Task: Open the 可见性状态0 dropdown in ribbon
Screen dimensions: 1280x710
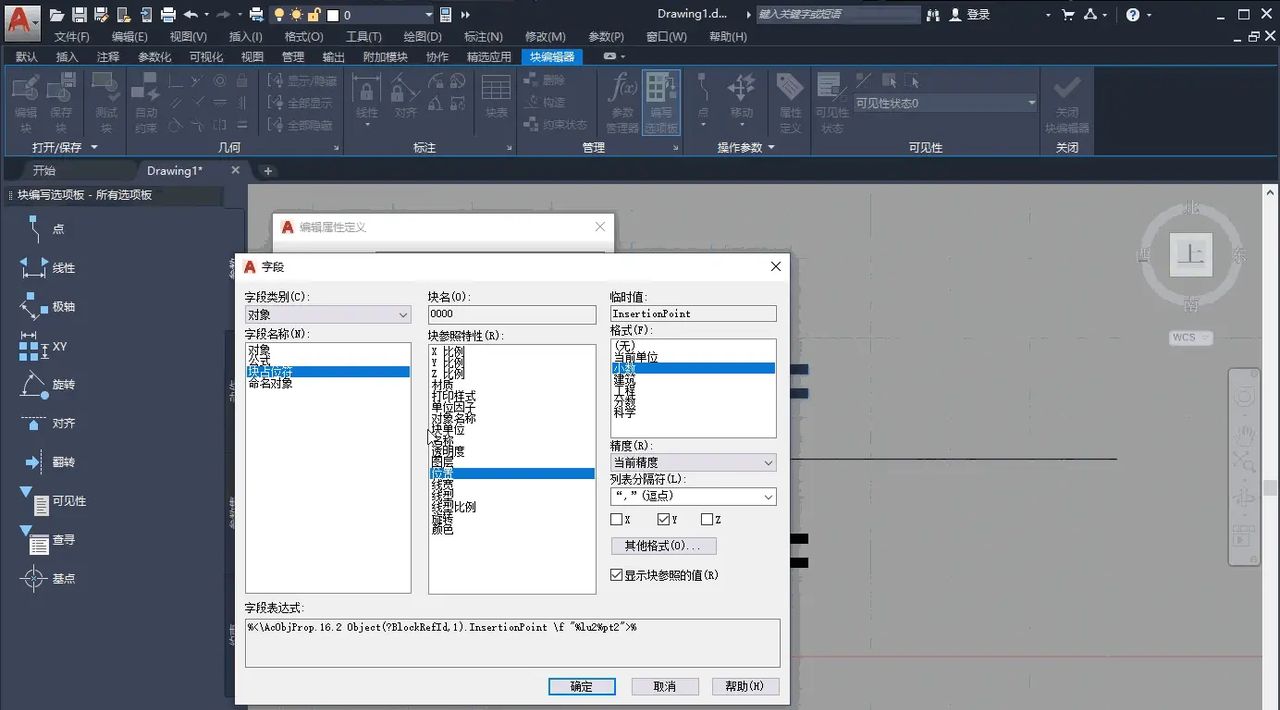Action: (945, 103)
